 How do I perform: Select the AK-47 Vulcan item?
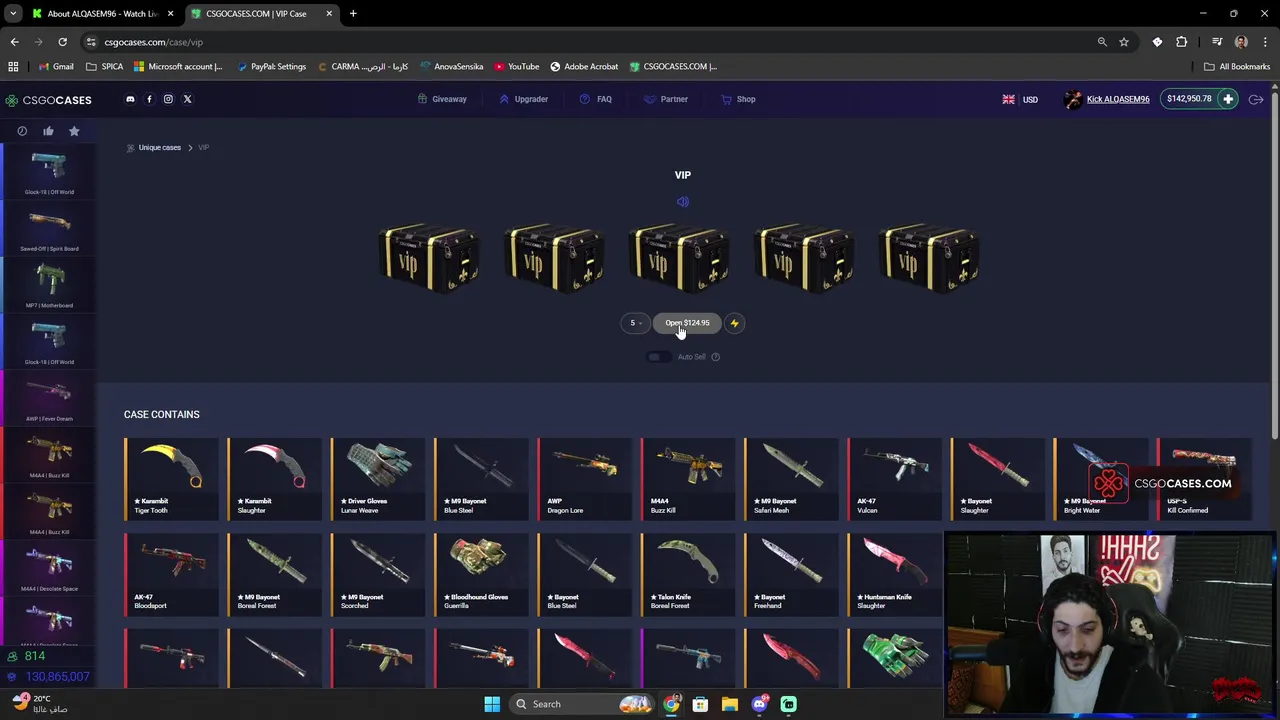coord(894,479)
